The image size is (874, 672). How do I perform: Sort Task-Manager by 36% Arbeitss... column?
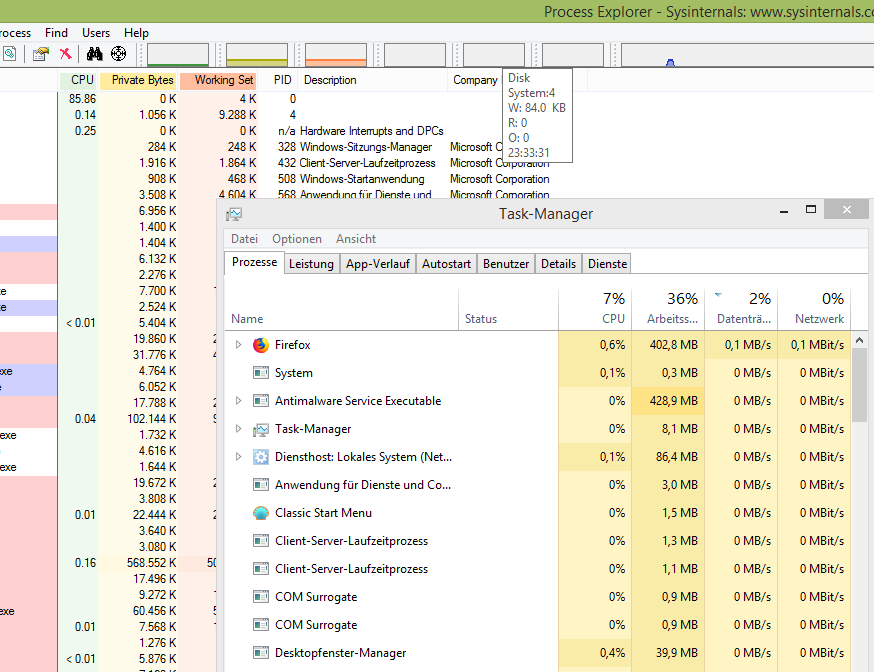click(668, 309)
